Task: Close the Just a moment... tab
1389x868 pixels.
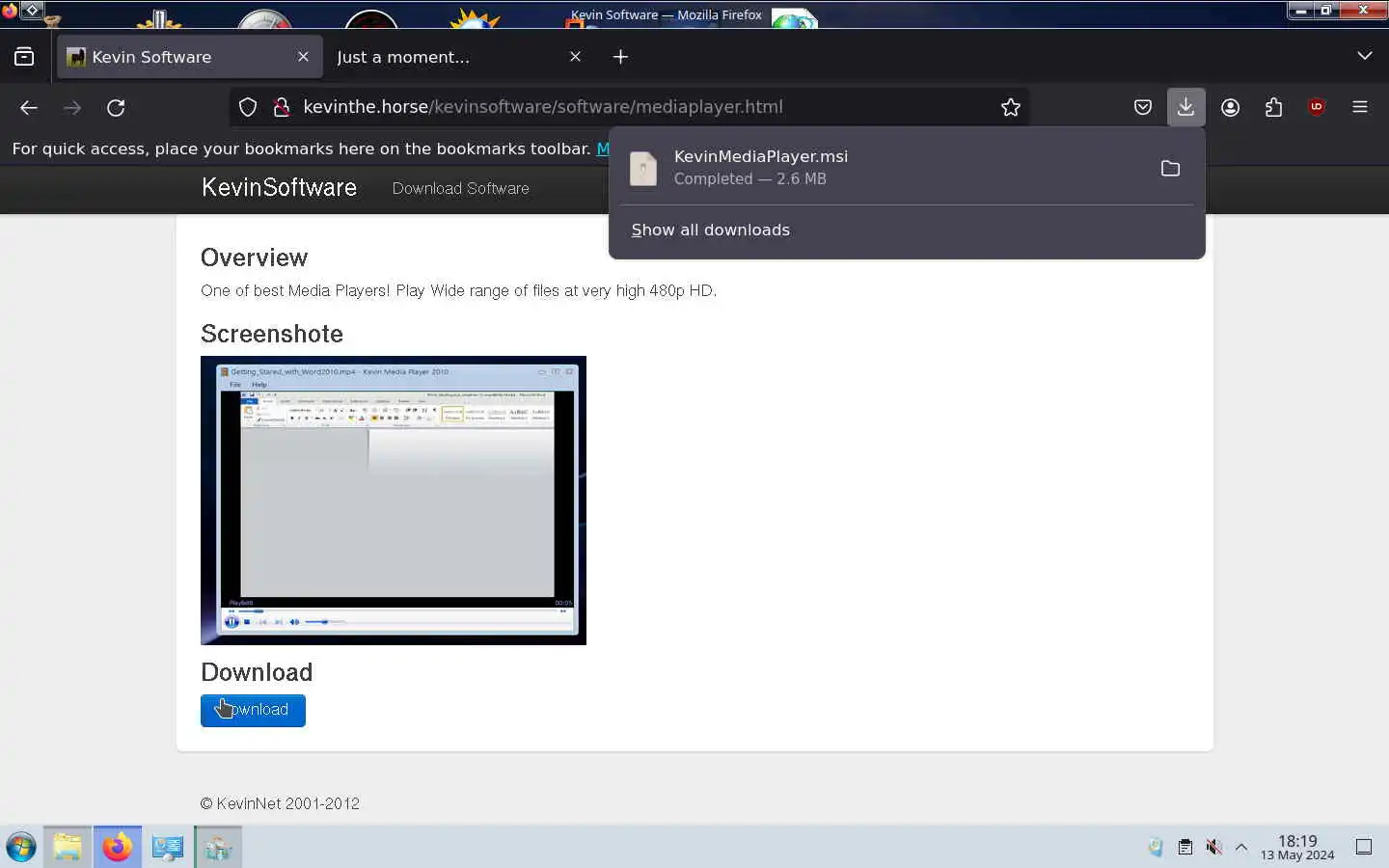Action: (575, 57)
